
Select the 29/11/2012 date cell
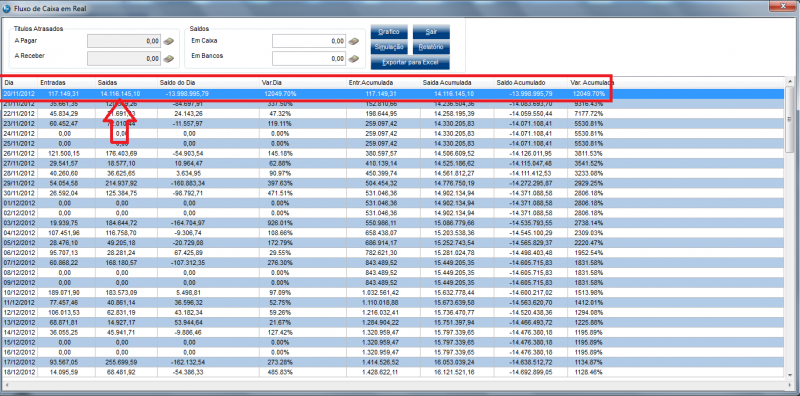pyautogui.click(x=18, y=183)
